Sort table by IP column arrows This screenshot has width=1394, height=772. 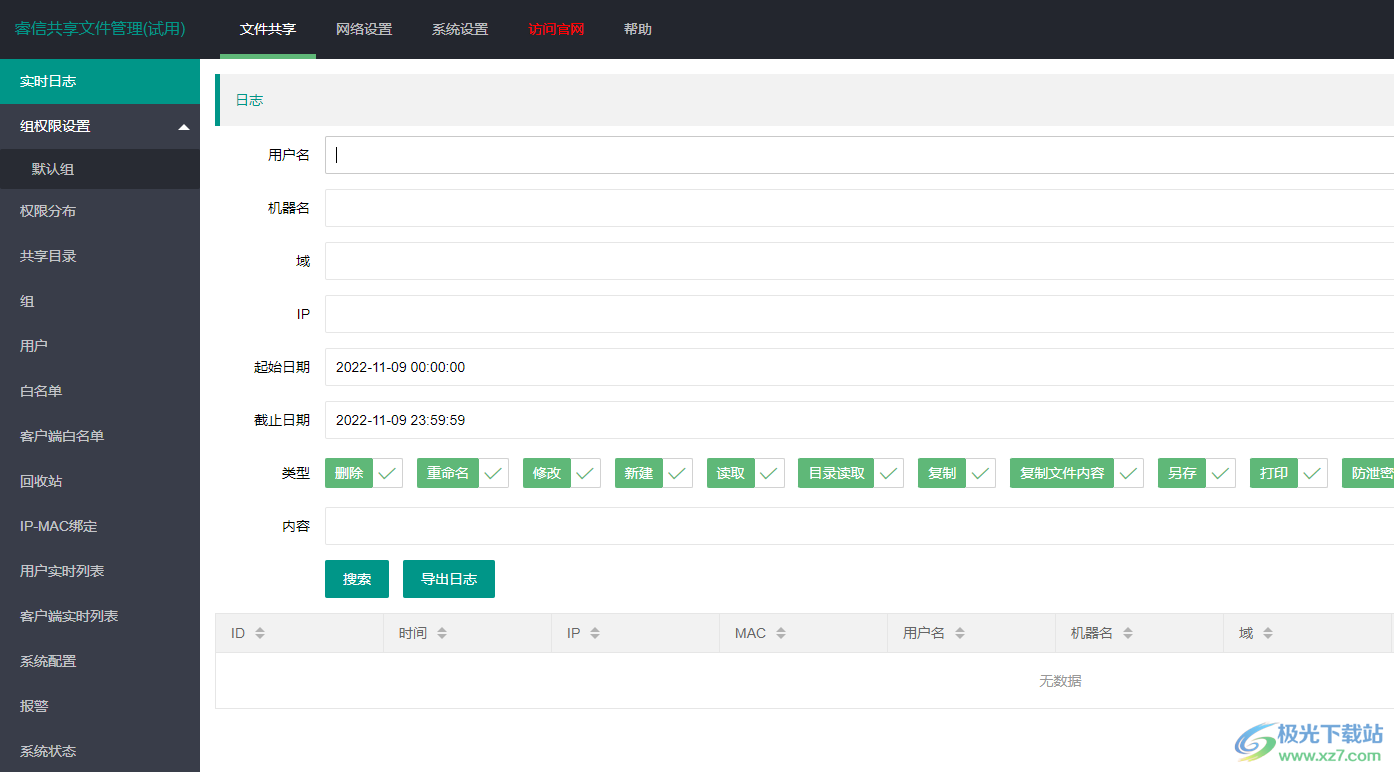[x=595, y=633]
